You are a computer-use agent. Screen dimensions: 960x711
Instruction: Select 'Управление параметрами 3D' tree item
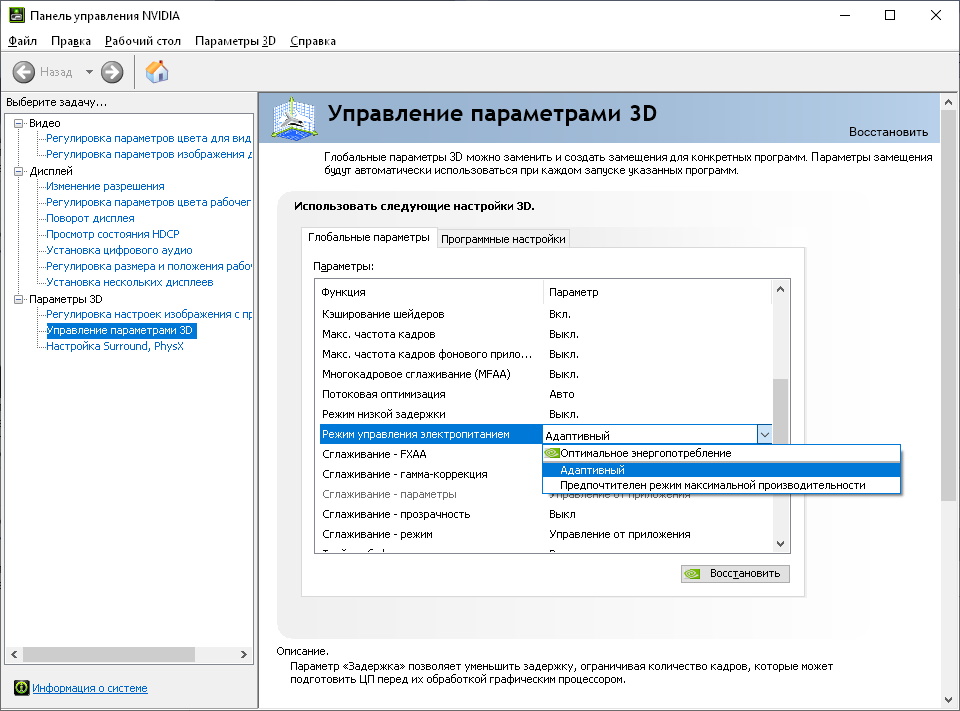(121, 330)
